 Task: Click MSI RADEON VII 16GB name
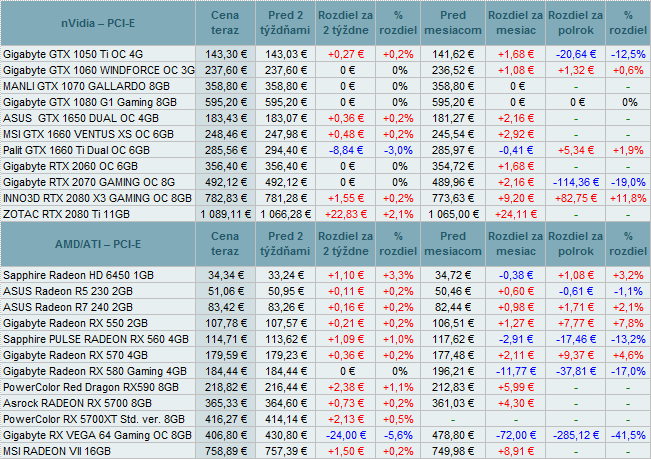(x=57, y=452)
